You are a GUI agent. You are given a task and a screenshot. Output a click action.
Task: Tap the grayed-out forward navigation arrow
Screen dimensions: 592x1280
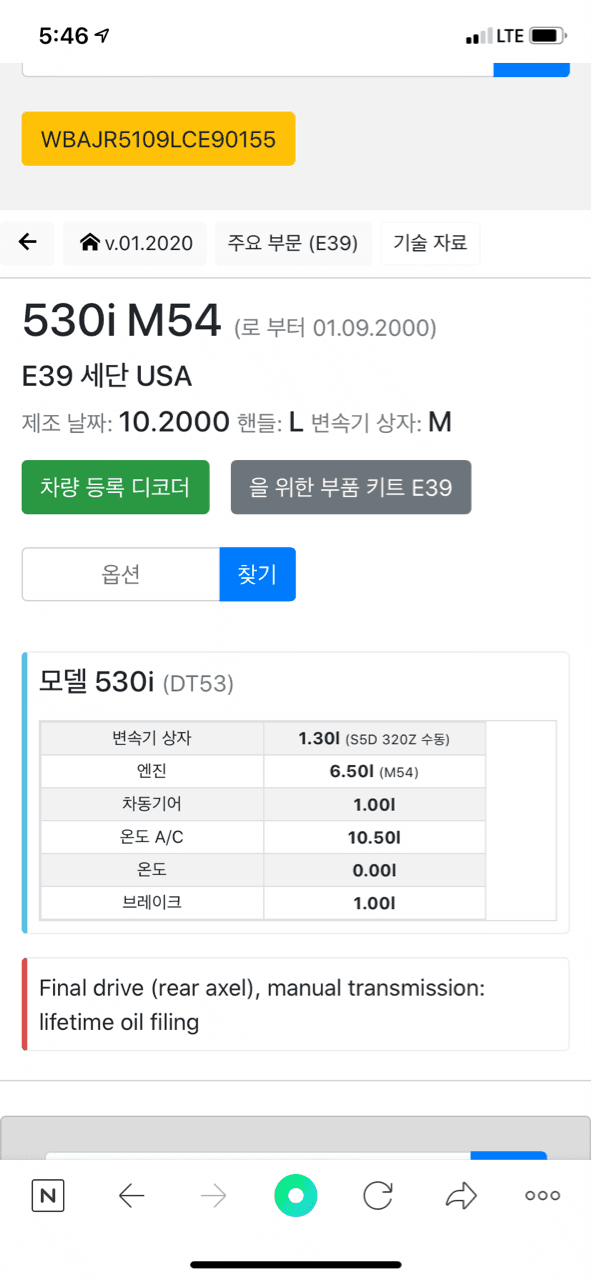(x=213, y=1195)
